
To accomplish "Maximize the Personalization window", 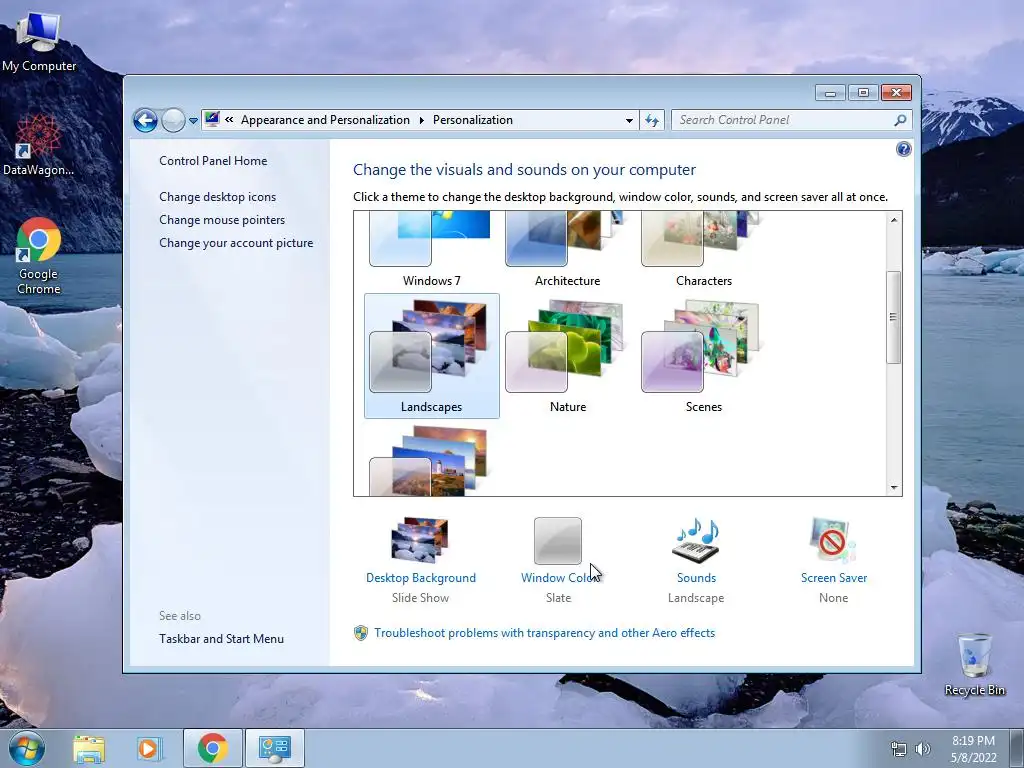I will pyautogui.click(x=863, y=93).
